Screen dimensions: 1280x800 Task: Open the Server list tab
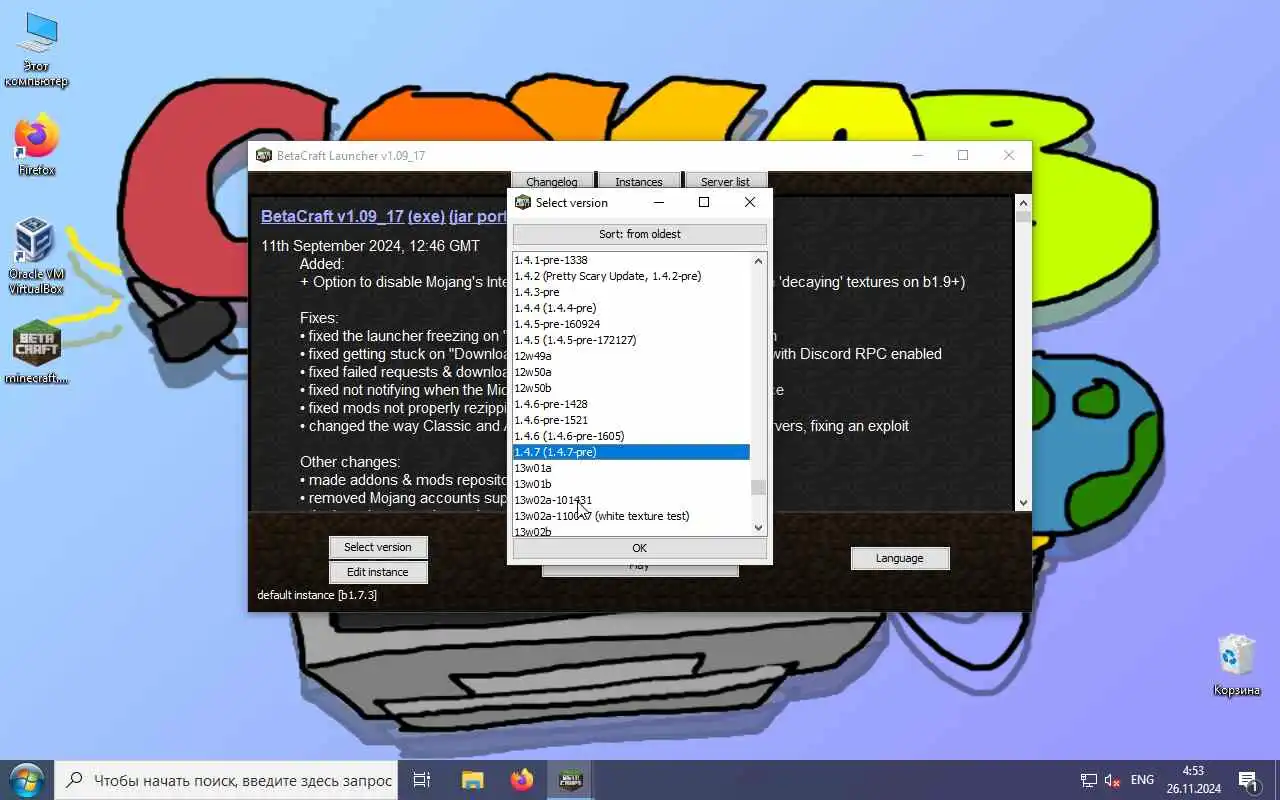tap(725, 182)
